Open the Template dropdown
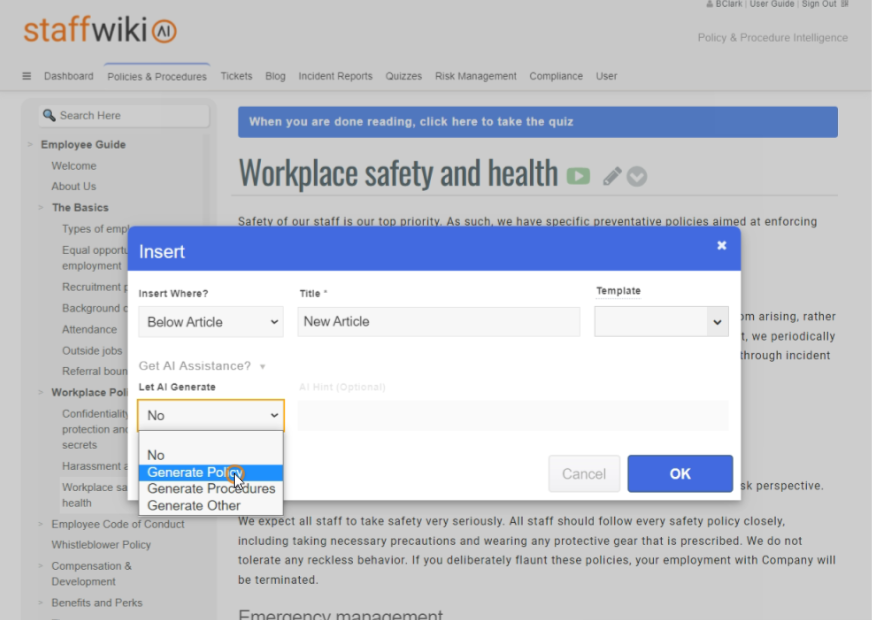The width and height of the screenshot is (872, 620). coord(661,321)
